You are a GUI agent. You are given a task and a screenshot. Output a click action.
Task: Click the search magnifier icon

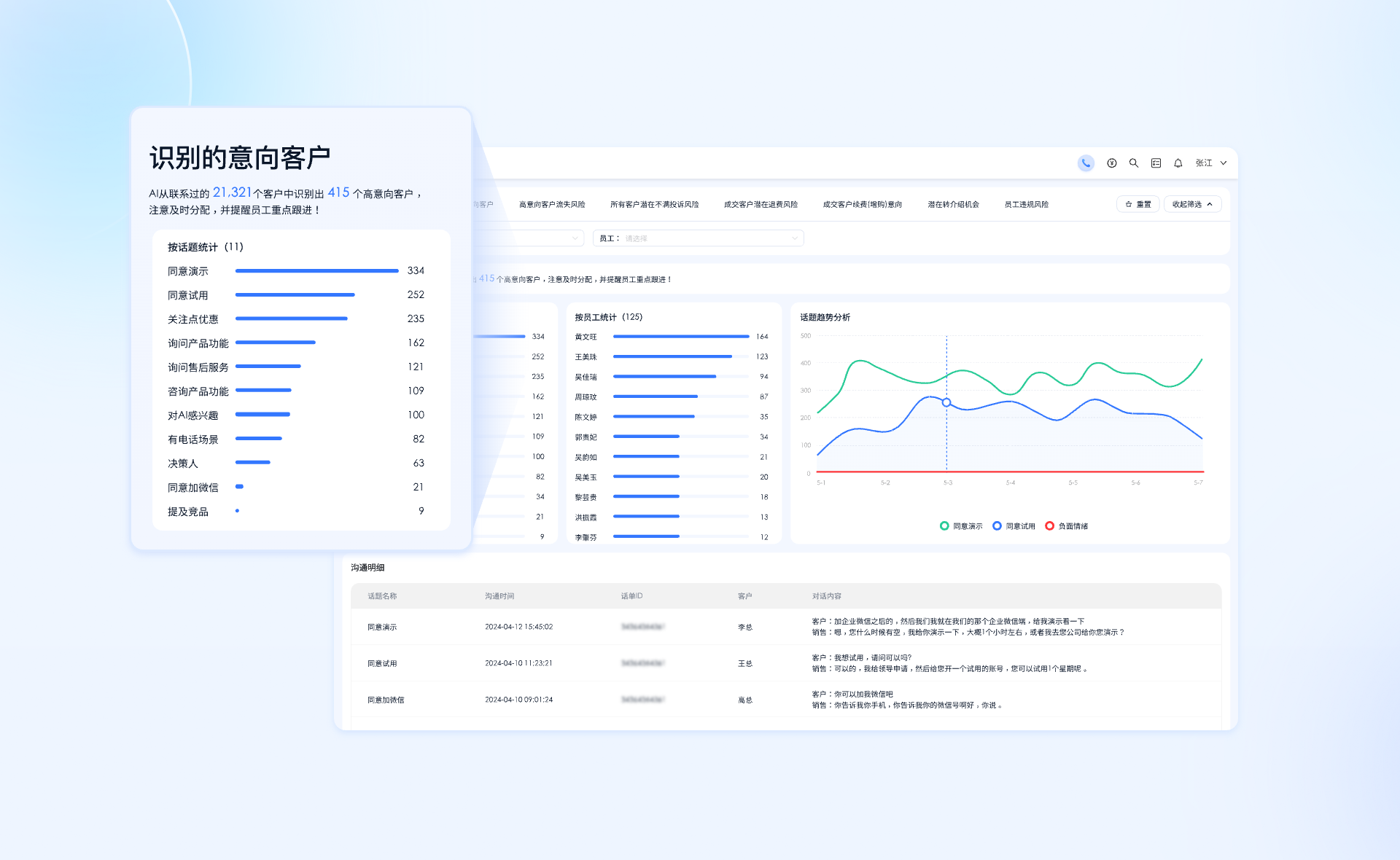point(1134,163)
